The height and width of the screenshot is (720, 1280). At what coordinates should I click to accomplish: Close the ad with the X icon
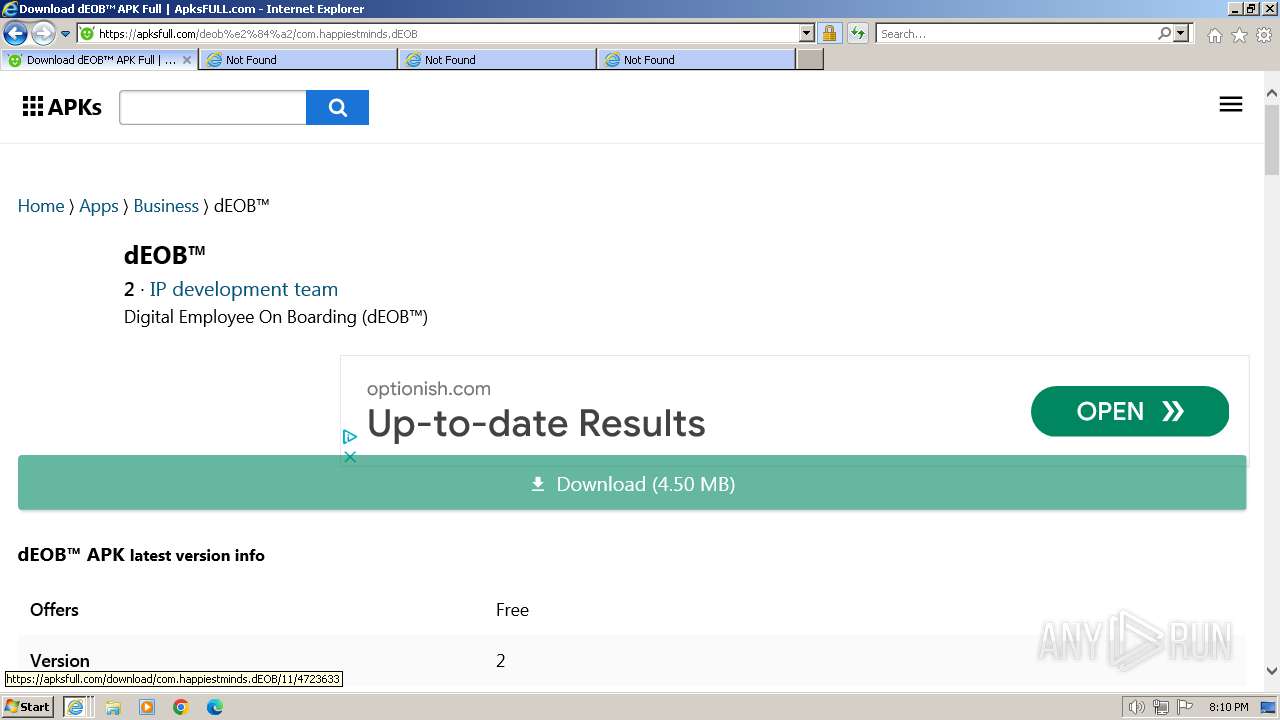[x=350, y=457]
